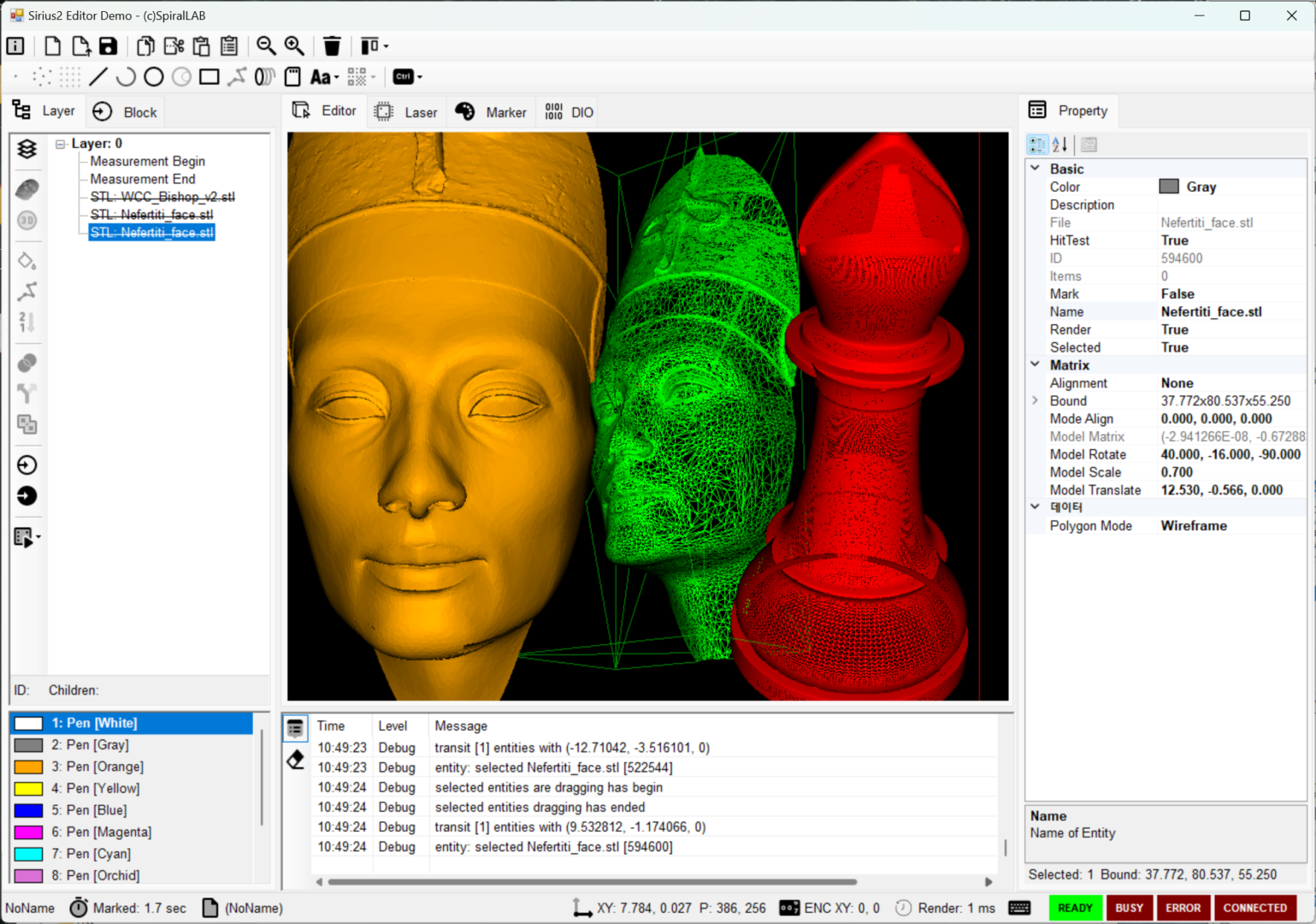Switch to the Laser tab
The height and width of the screenshot is (924, 1316).
pos(407,112)
